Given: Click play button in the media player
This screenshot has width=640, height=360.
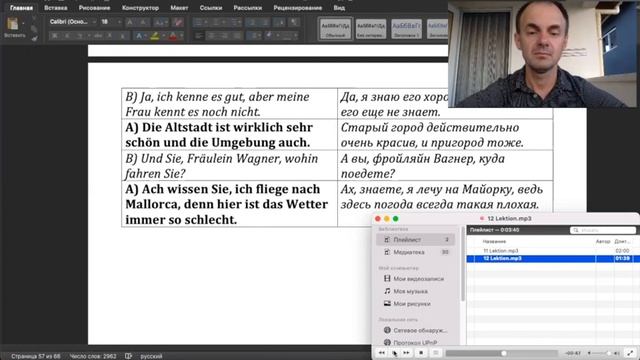Looking at the screenshot, I should 394,353.
